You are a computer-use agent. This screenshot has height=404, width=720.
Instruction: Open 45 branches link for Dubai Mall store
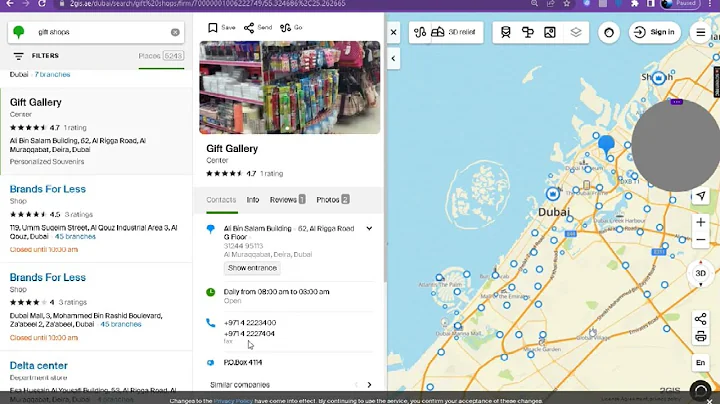pyautogui.click(x=121, y=325)
